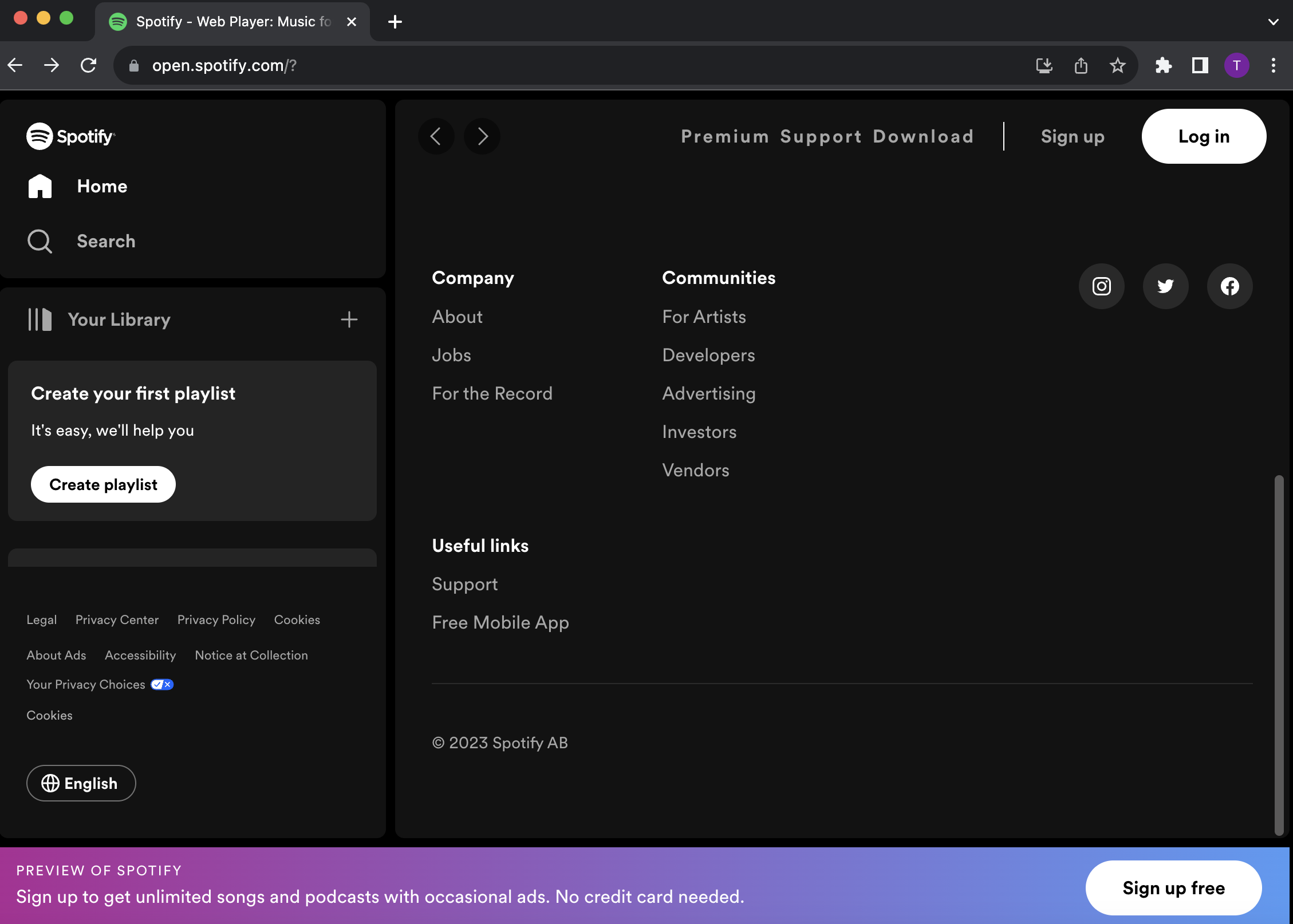Go to Home via house icon
This screenshot has width=1293, height=924.
[40, 186]
